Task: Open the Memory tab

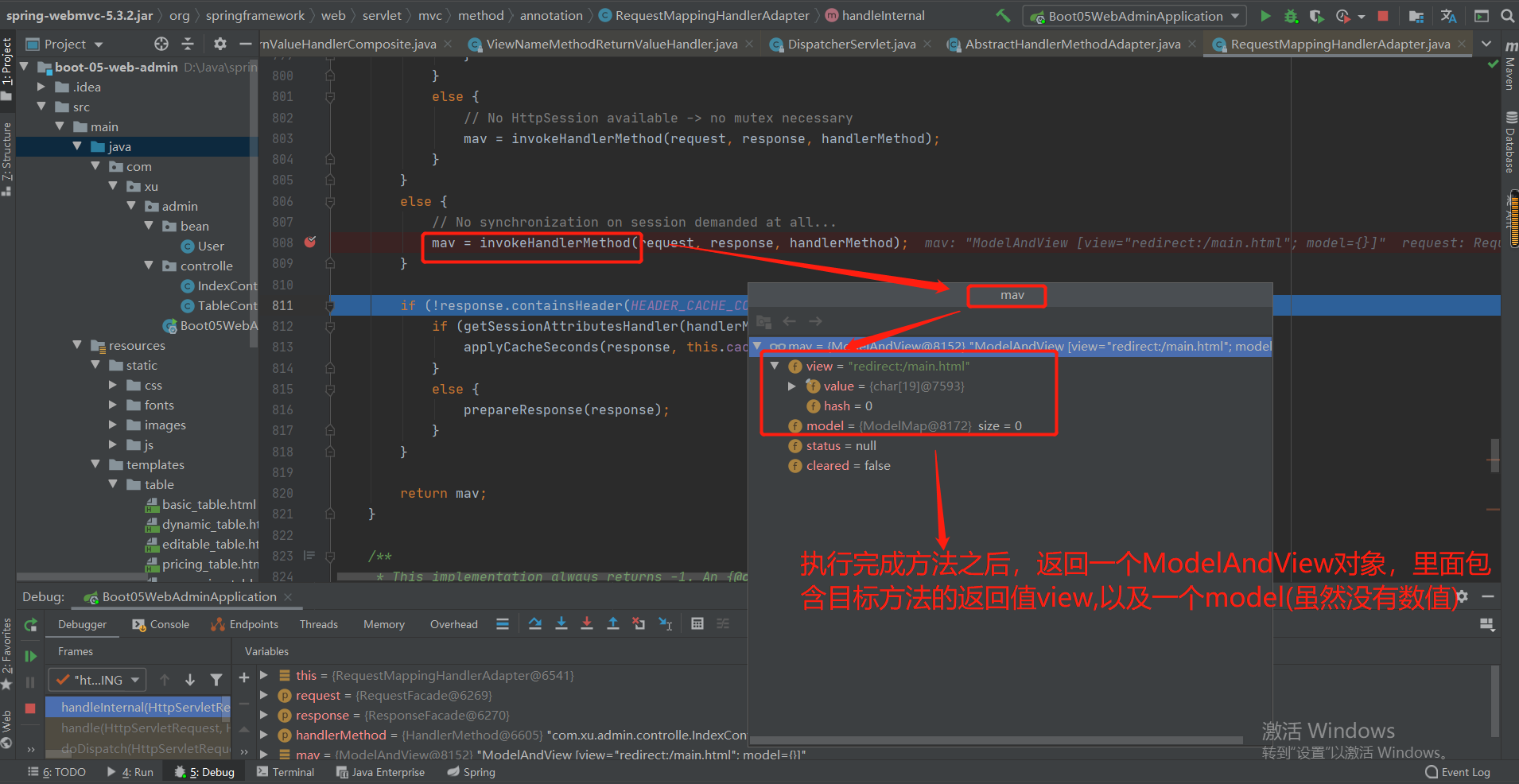Action: (384, 624)
